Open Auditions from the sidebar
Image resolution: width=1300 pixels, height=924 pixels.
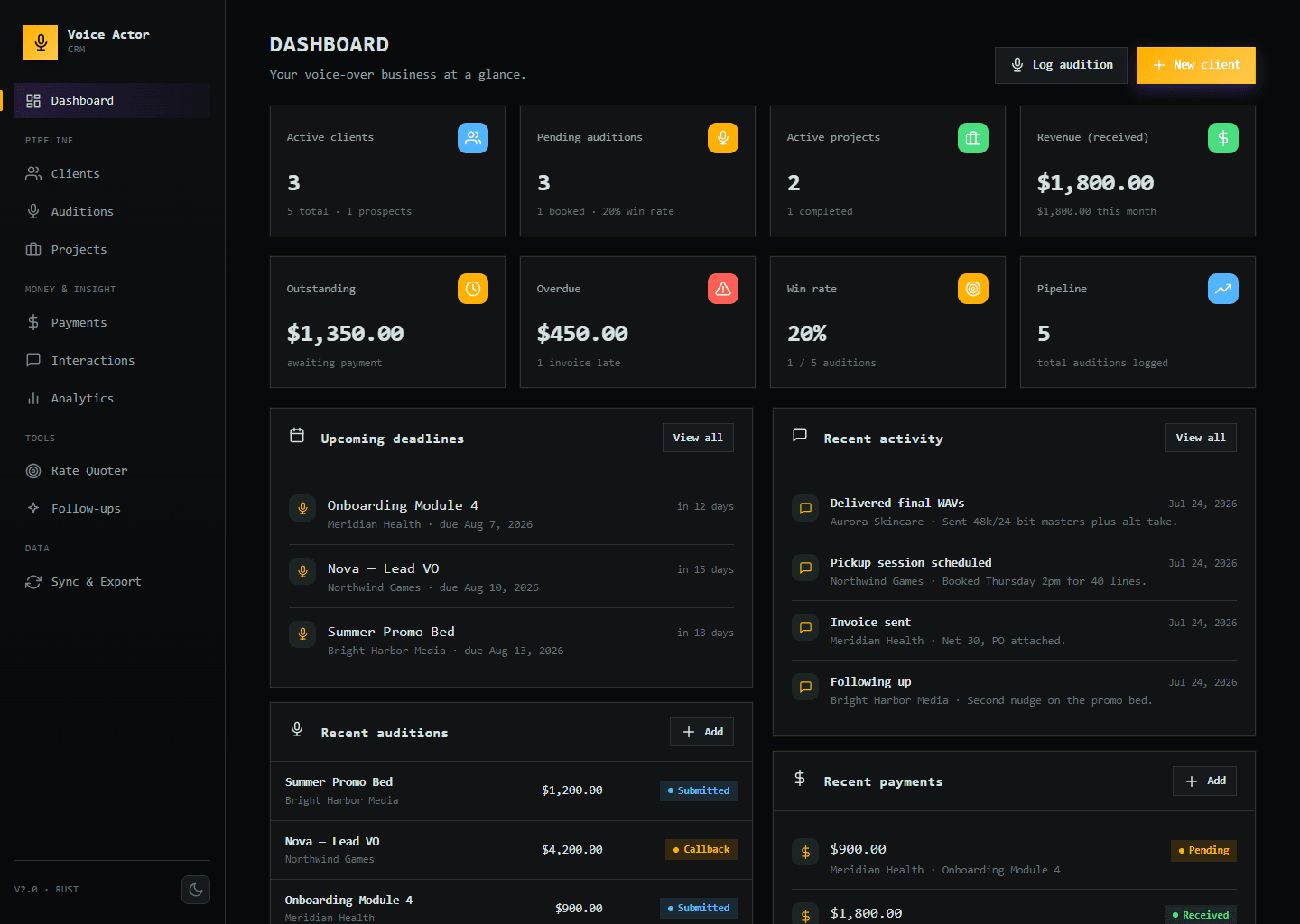click(x=112, y=211)
